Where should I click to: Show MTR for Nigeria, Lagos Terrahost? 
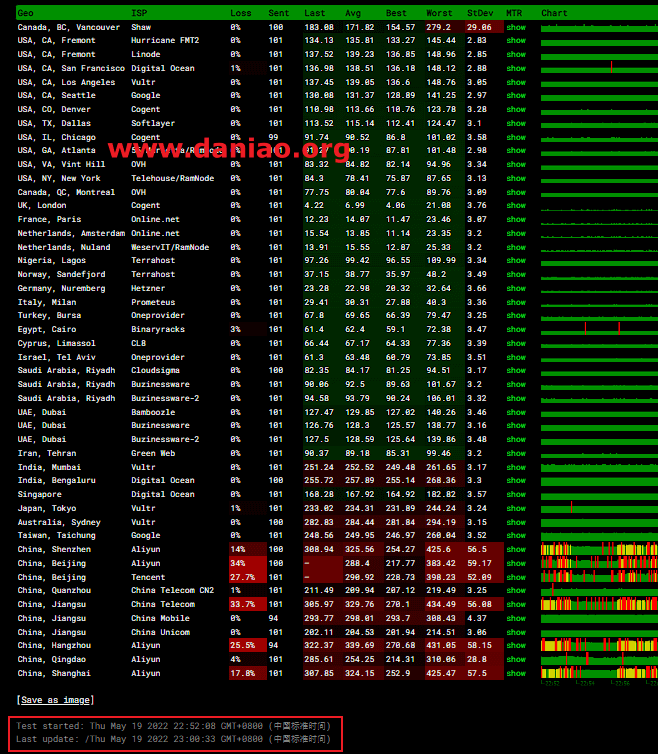point(516,260)
